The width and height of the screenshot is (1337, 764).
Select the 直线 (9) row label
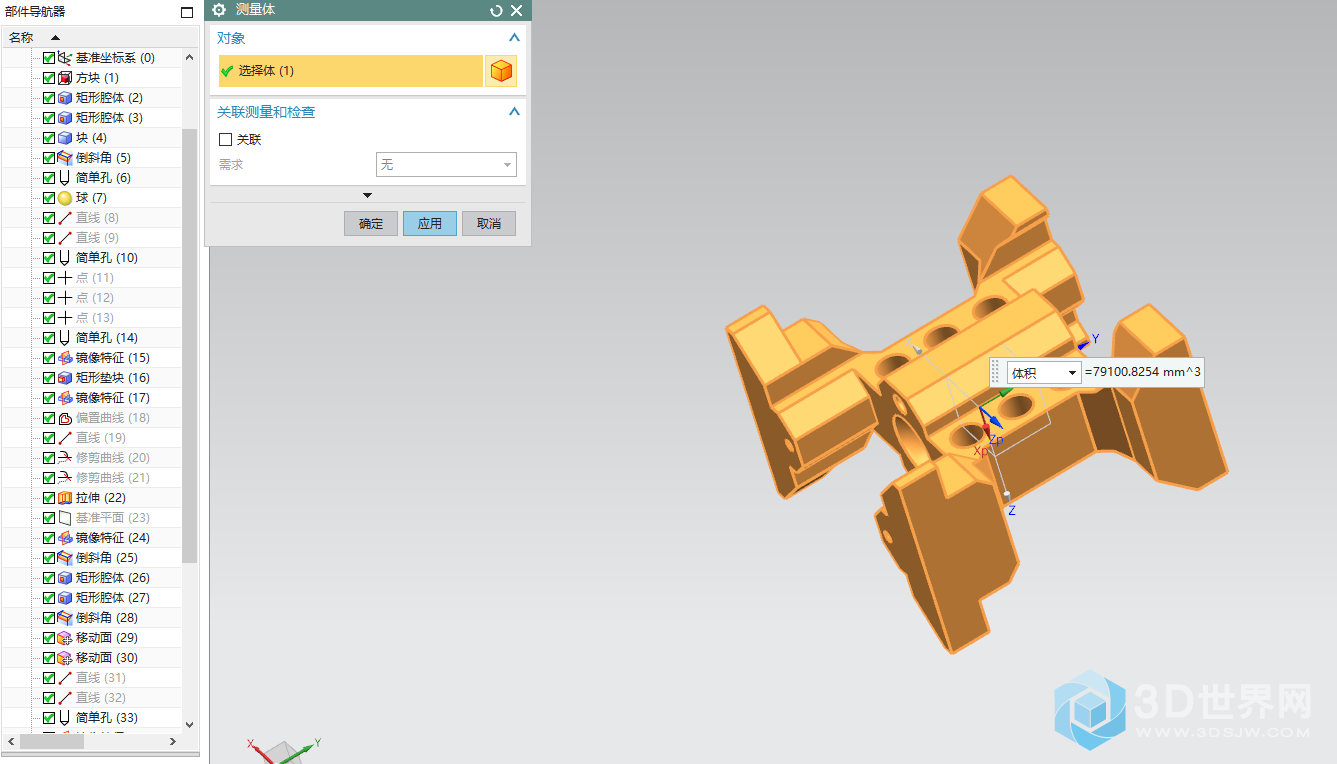pos(97,238)
